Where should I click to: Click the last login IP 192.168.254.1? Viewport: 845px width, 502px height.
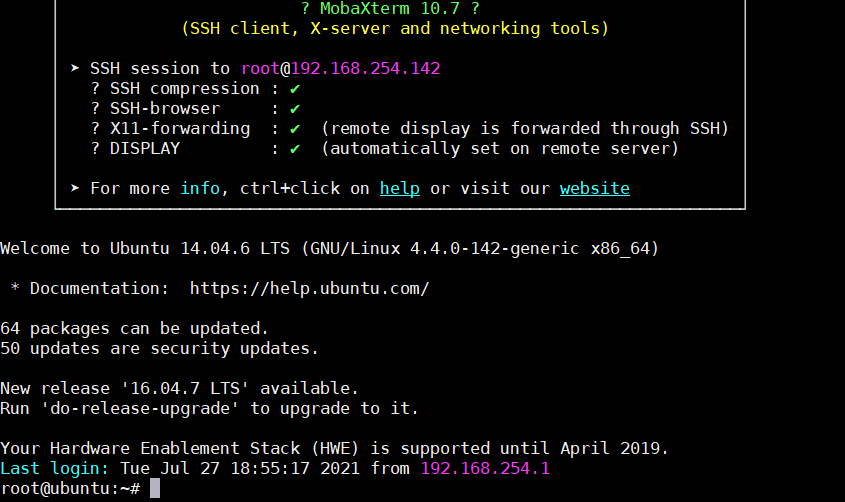click(x=485, y=469)
